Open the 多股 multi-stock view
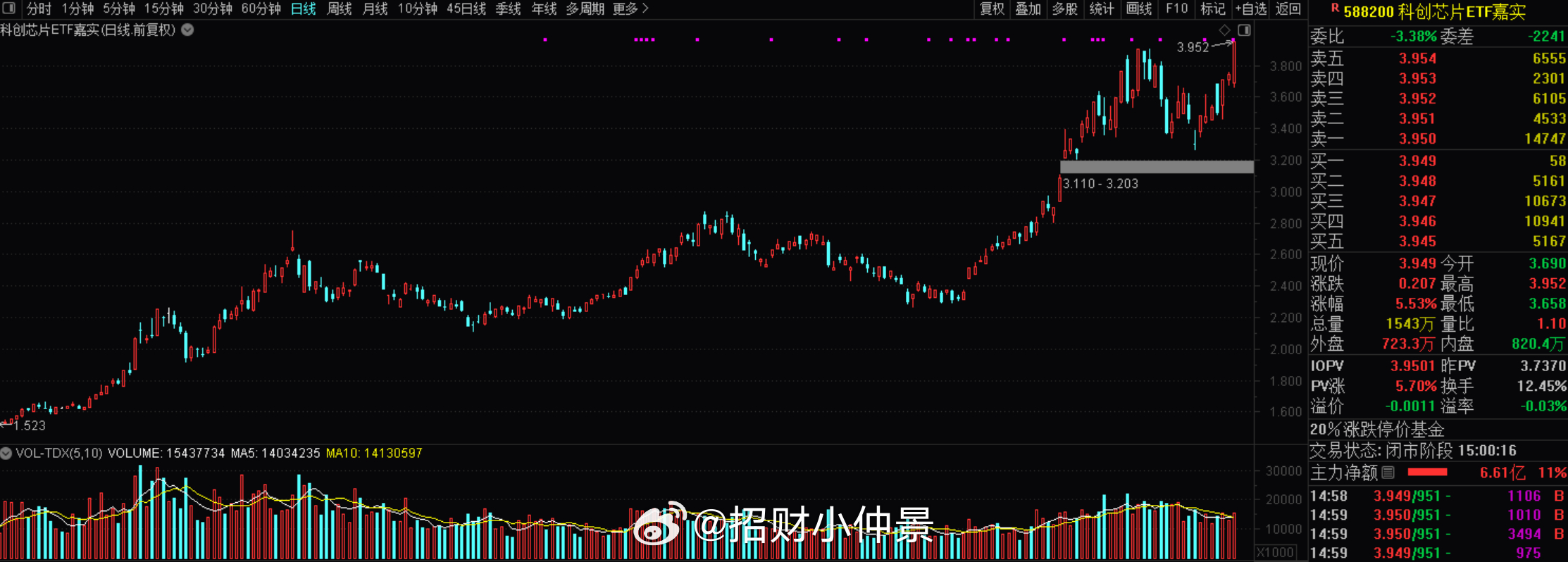This screenshot has height=562, width=1568. click(x=1065, y=8)
